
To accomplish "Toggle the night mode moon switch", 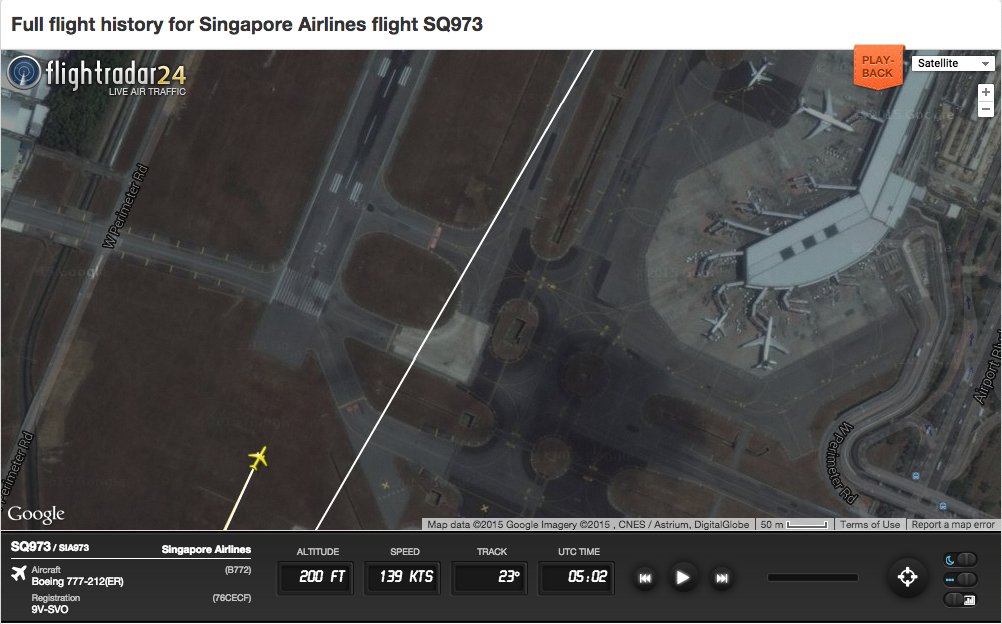I will point(960,560).
